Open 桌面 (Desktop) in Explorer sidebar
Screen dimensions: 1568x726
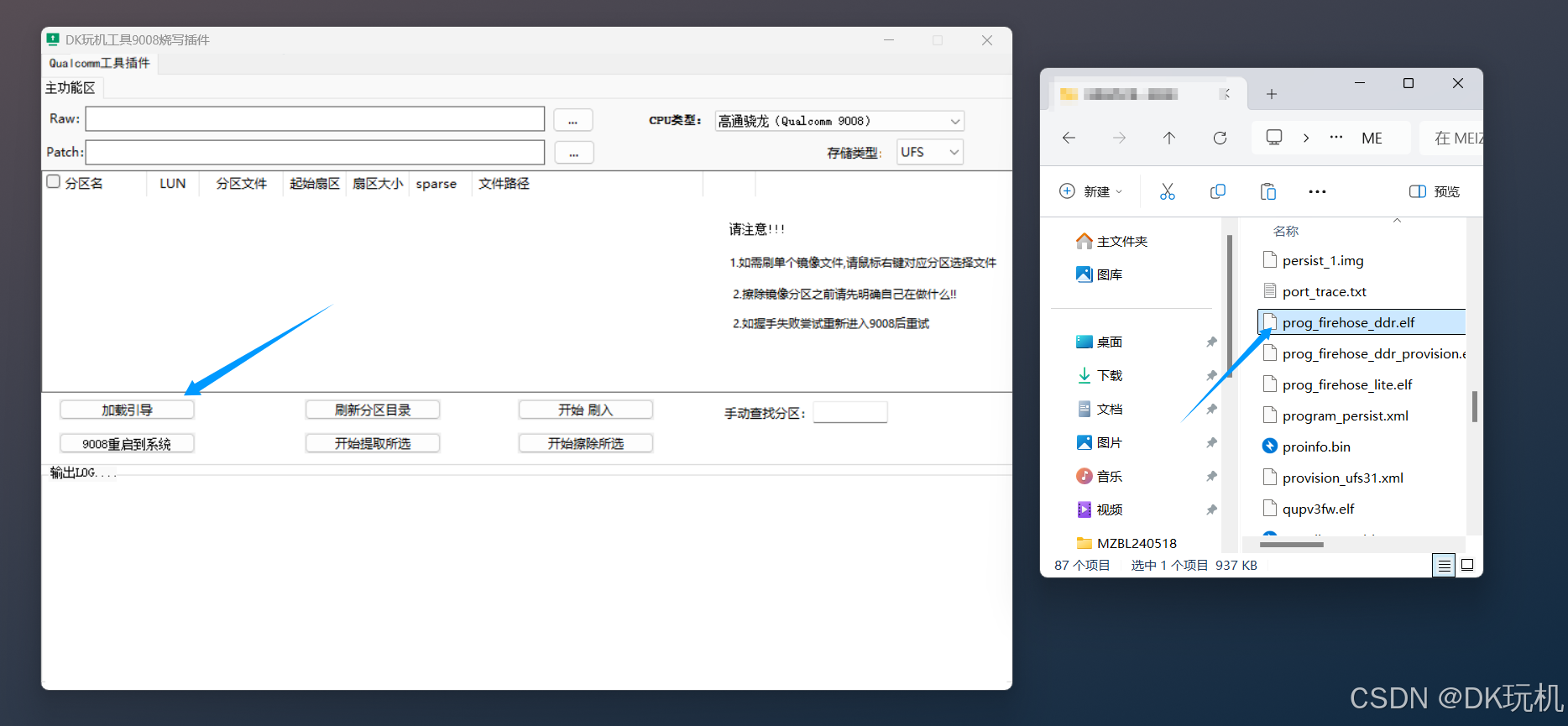tap(1100, 342)
